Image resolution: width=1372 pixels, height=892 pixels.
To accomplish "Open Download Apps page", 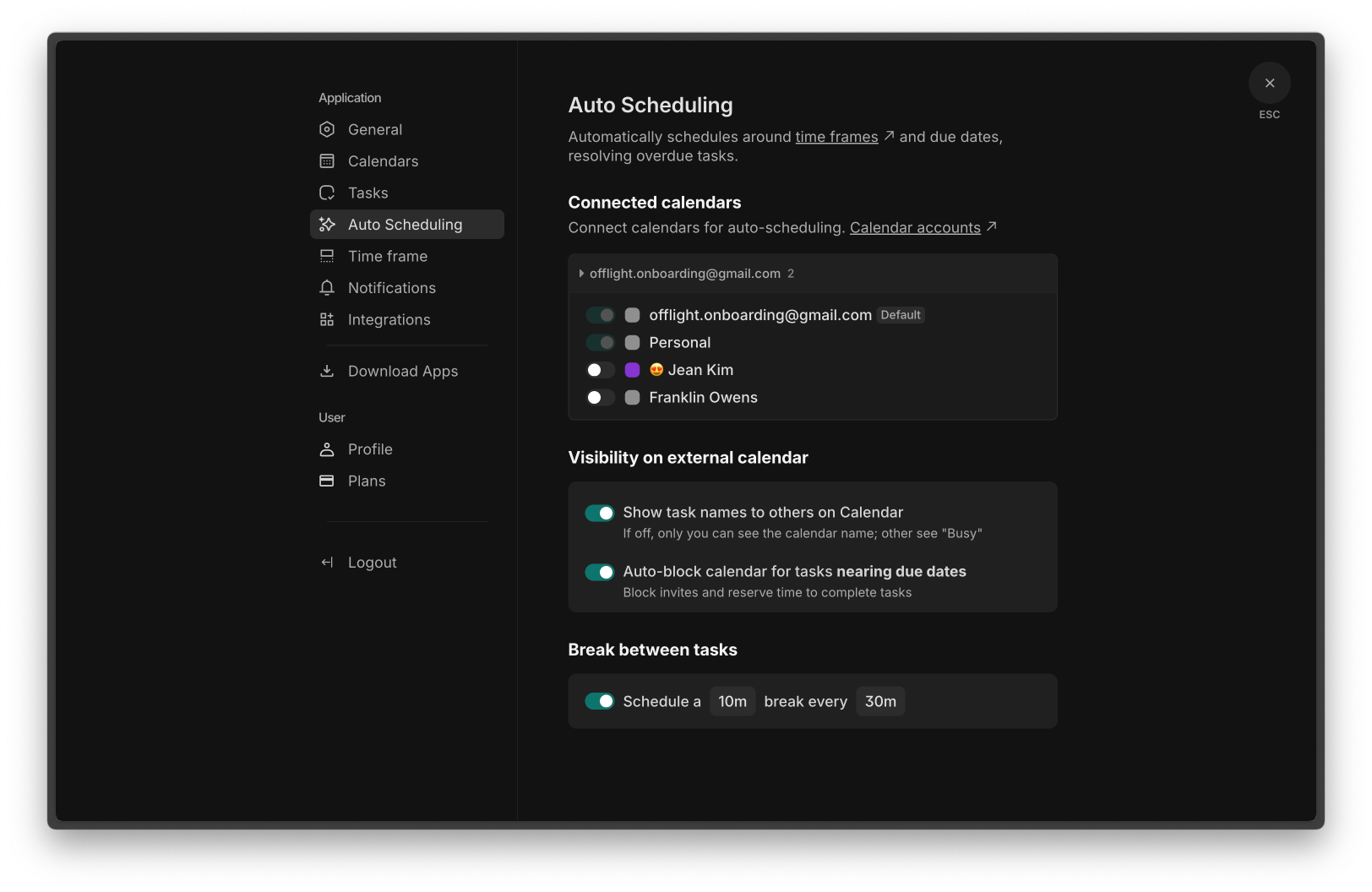I will click(407, 371).
